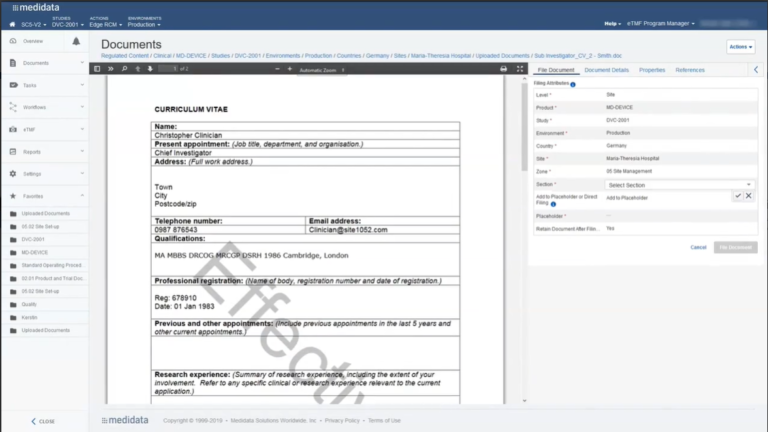The height and width of the screenshot is (432, 768).
Task: Click the Settings gear icon
Action: point(13,174)
